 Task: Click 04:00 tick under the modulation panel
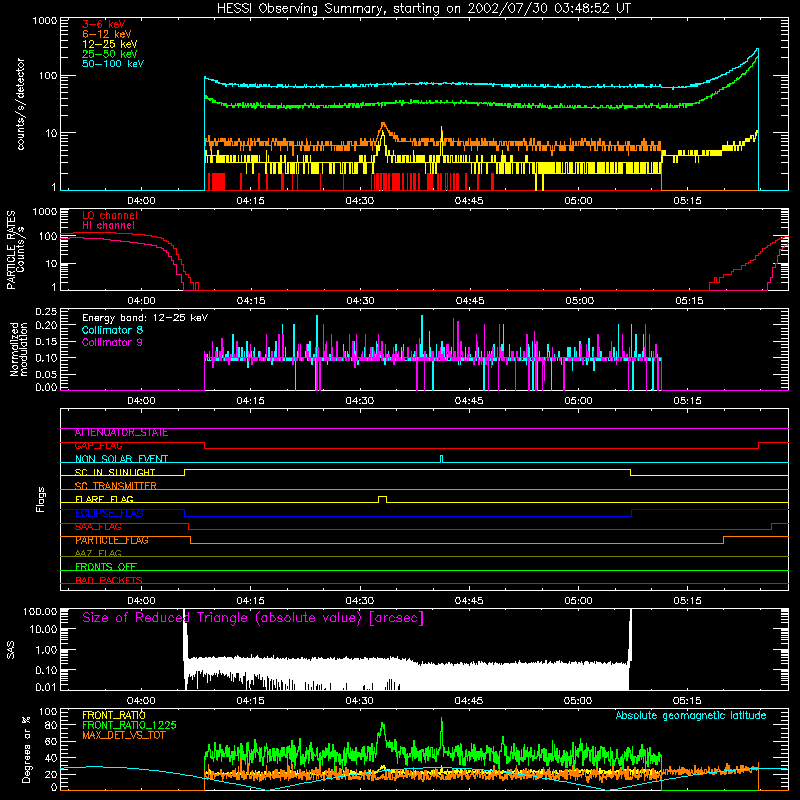(x=141, y=401)
